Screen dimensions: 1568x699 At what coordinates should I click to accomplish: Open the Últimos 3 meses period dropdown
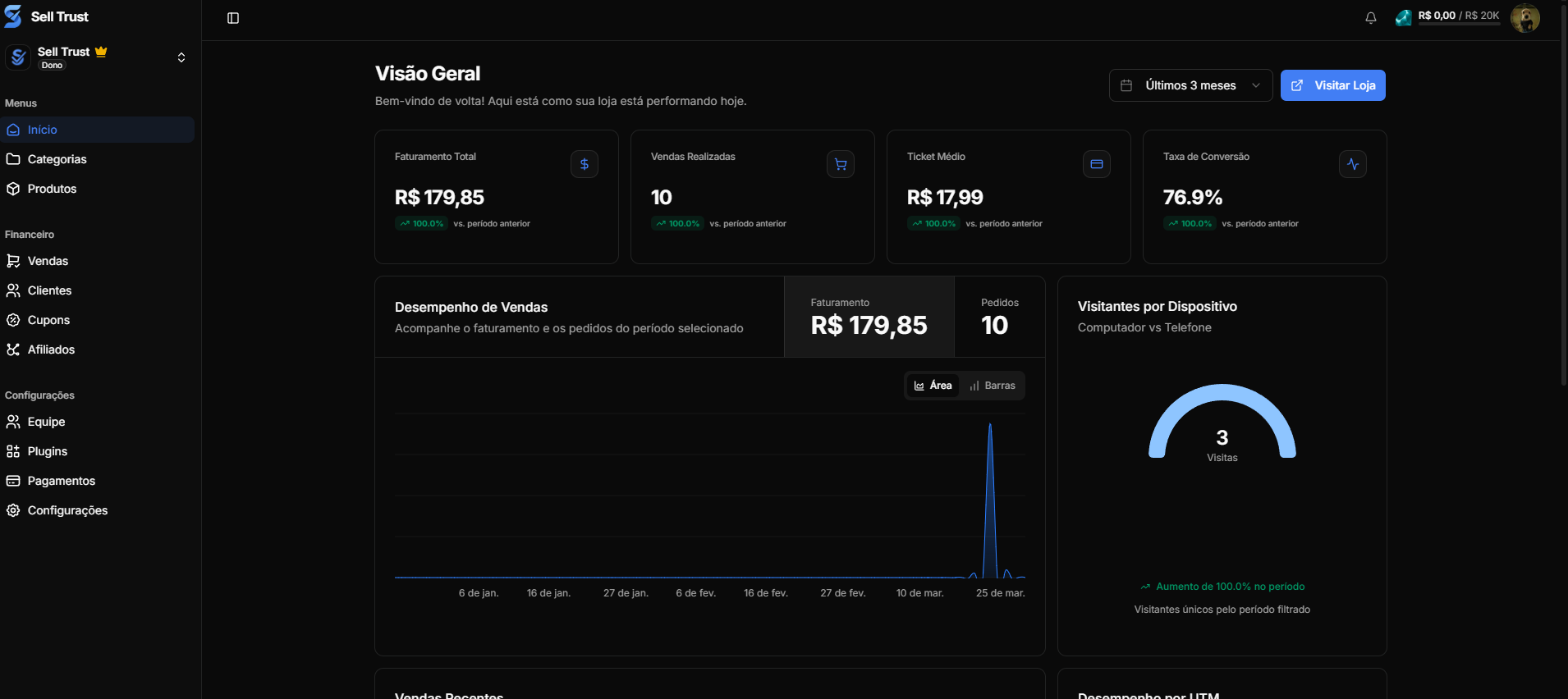(x=1190, y=85)
